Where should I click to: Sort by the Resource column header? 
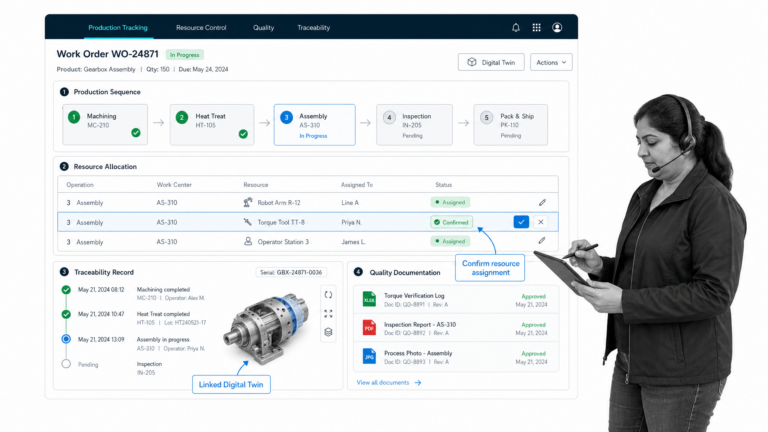click(256, 185)
